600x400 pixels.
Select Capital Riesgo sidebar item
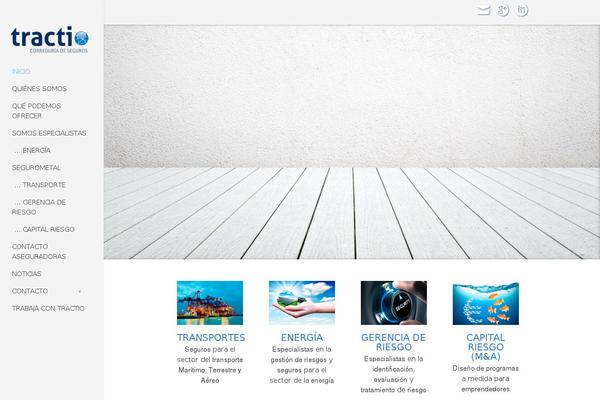point(44,229)
